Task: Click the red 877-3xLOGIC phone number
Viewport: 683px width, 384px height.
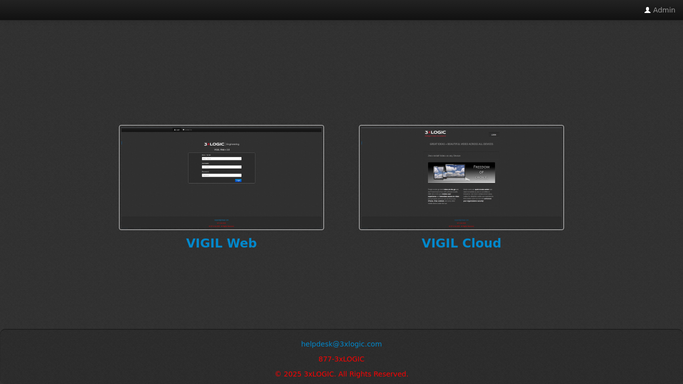Action: coord(342,359)
